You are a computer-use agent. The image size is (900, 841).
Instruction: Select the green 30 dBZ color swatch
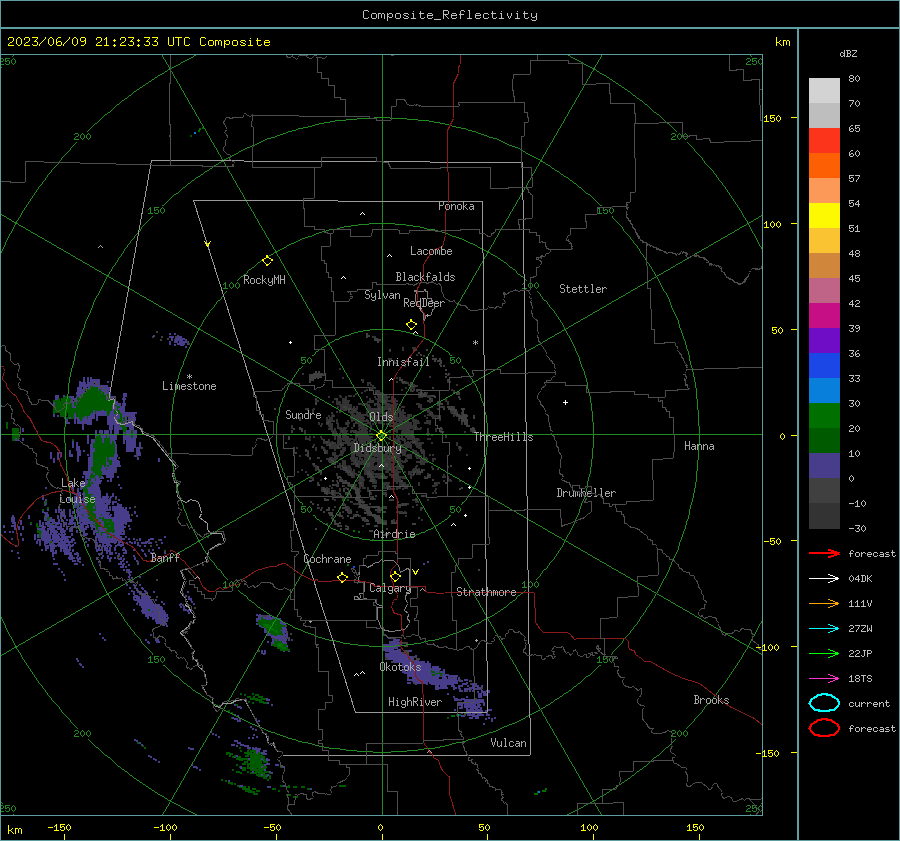pyautogui.click(x=824, y=416)
